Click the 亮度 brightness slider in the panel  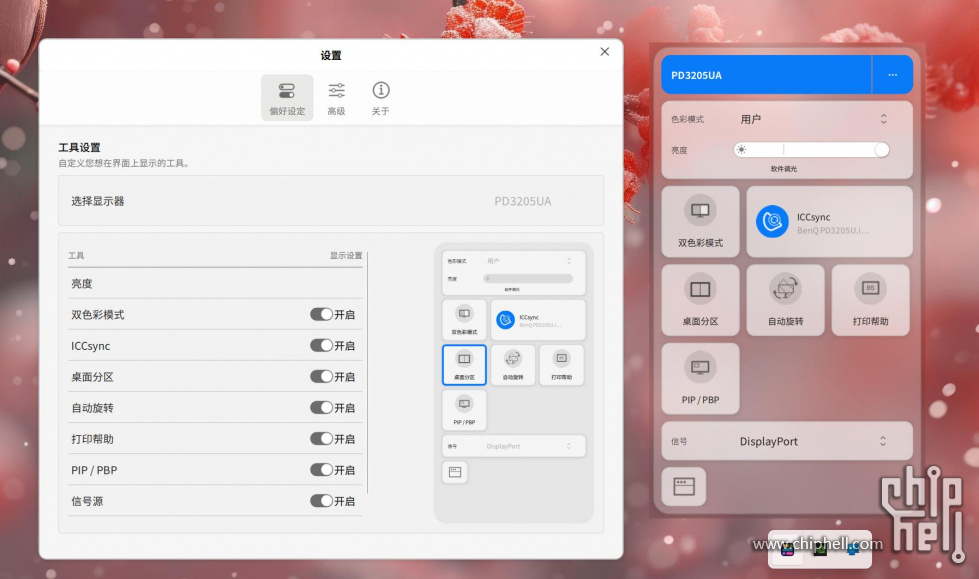point(812,150)
